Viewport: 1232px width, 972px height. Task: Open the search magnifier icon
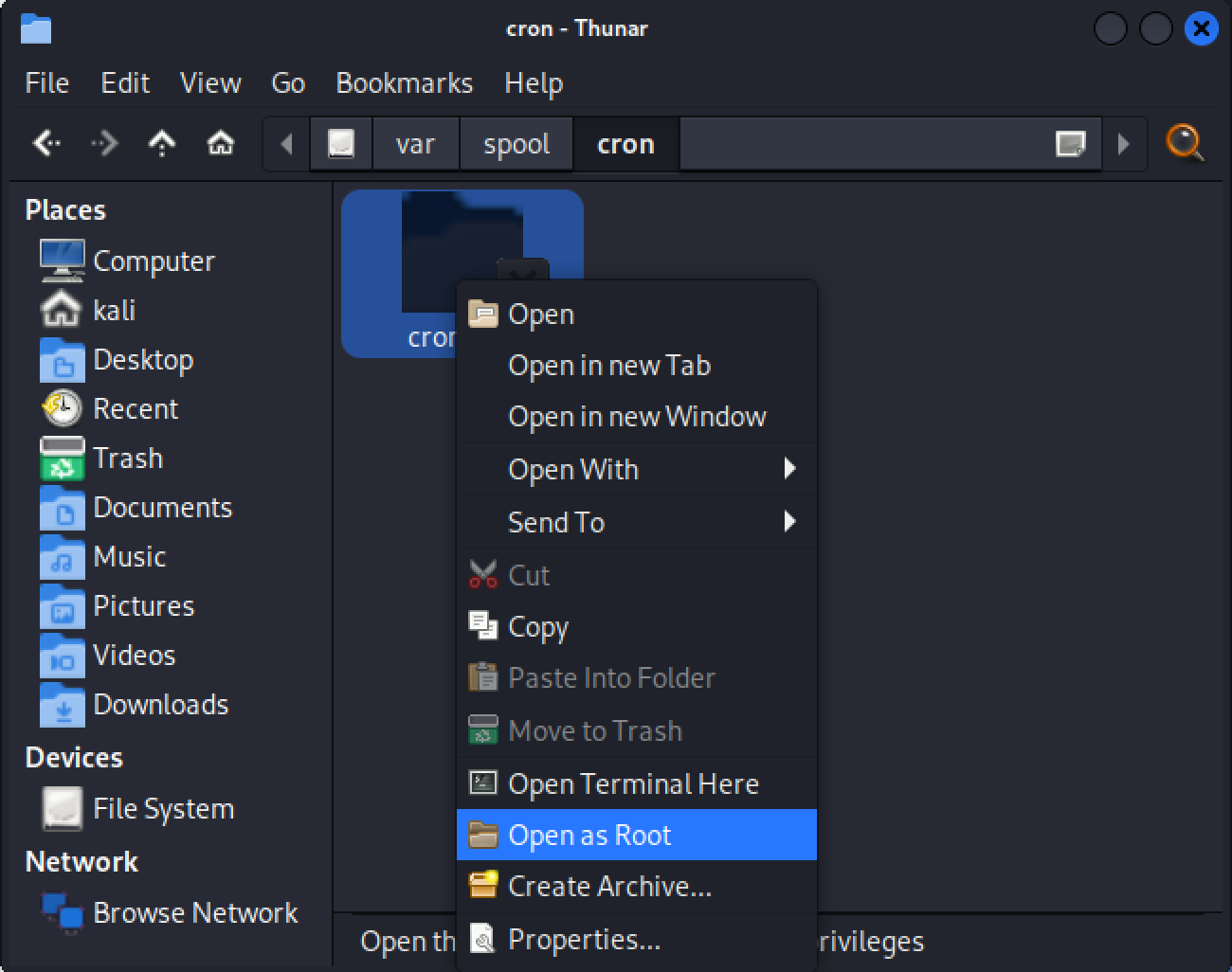click(x=1185, y=144)
